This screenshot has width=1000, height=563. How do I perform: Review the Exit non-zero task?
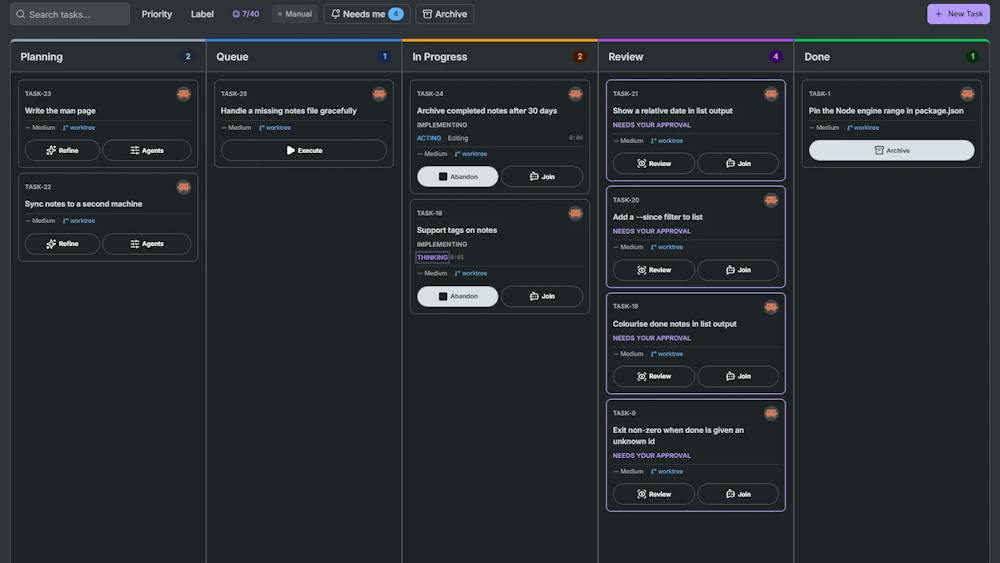654,494
